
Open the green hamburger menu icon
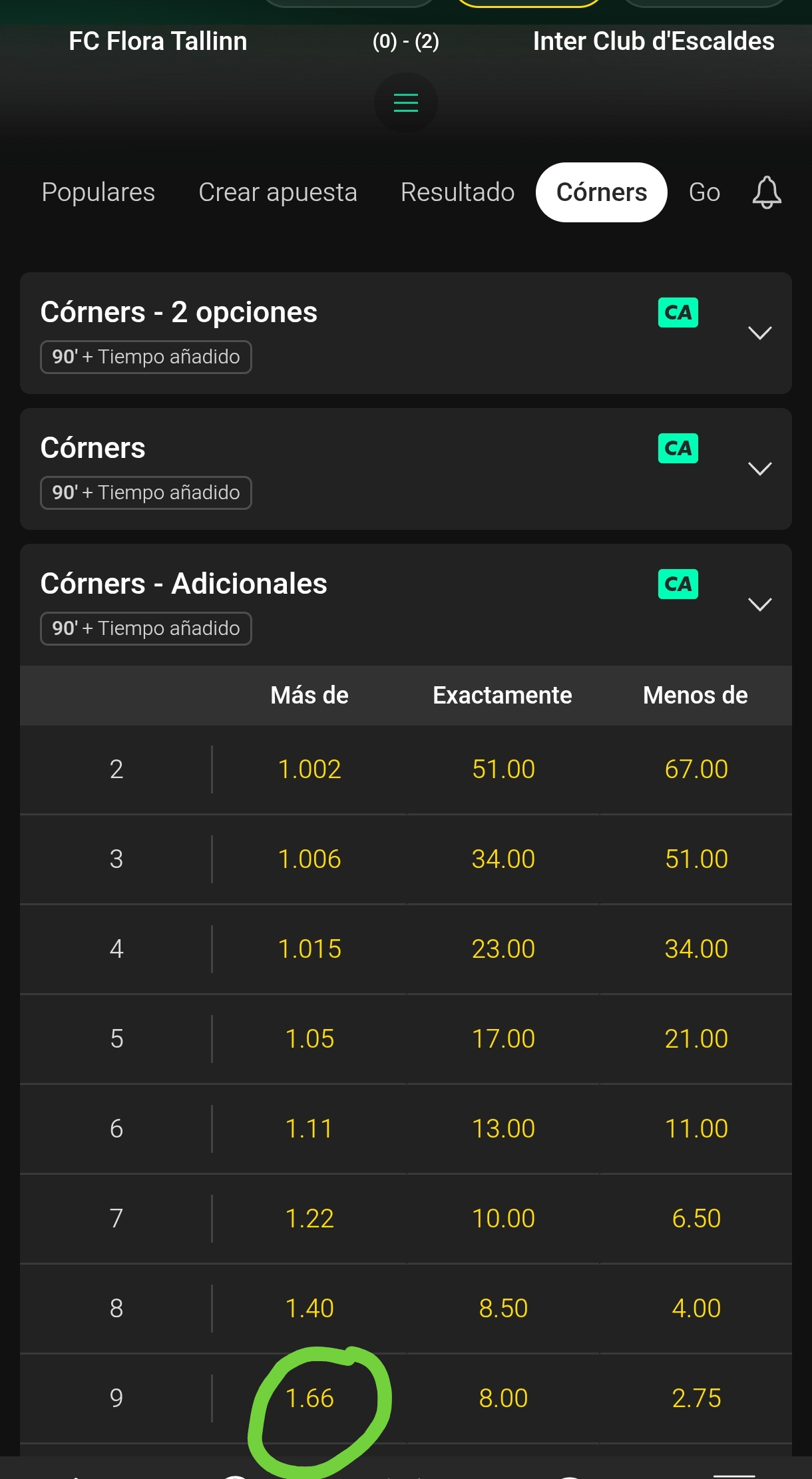(x=405, y=103)
